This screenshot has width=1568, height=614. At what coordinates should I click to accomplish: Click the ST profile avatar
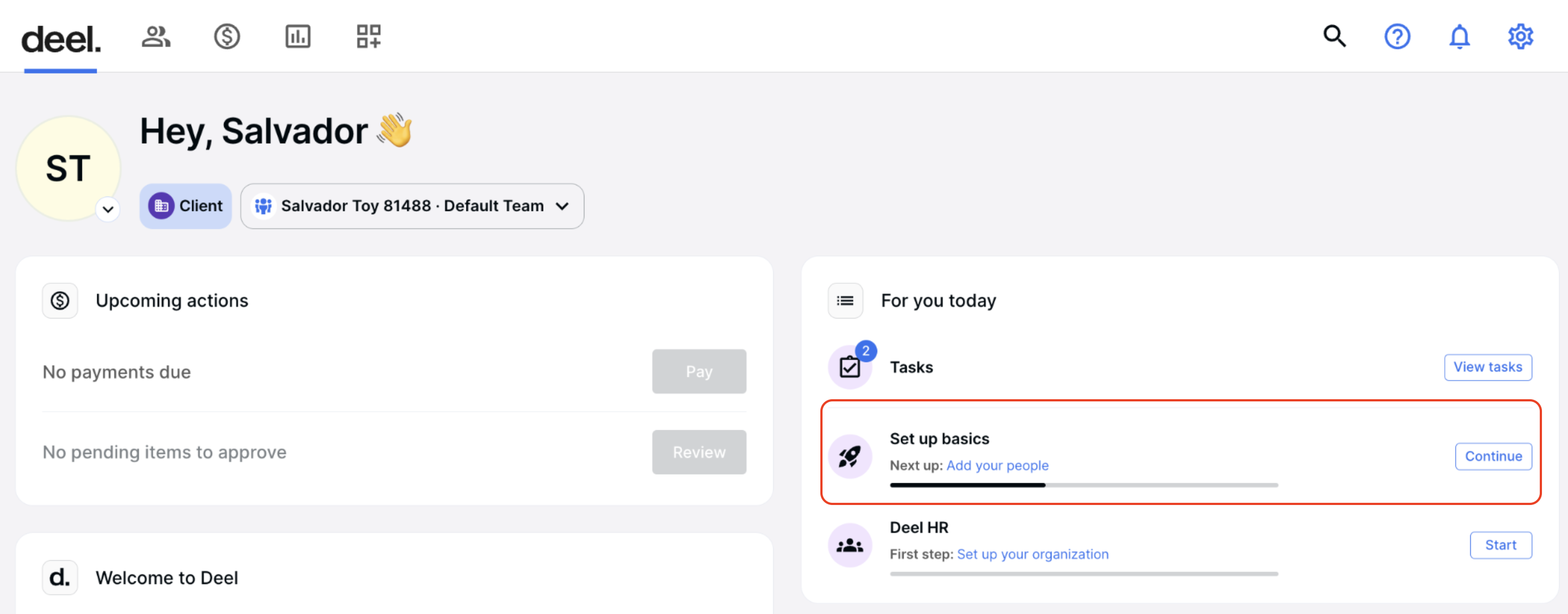coord(68,168)
